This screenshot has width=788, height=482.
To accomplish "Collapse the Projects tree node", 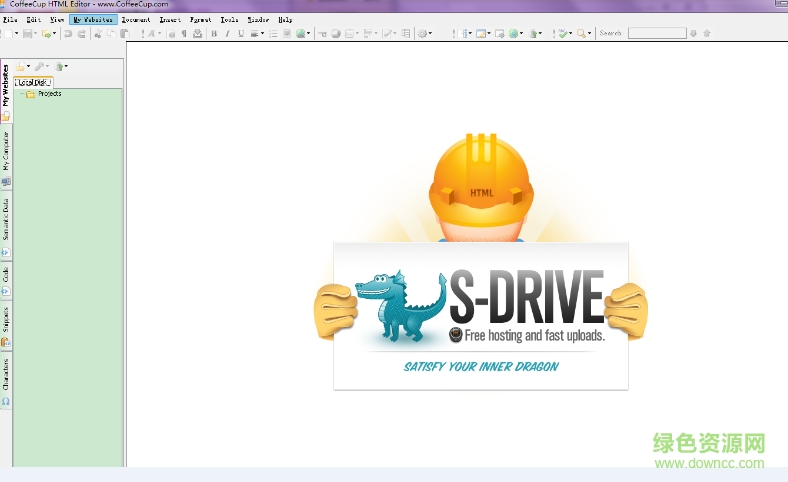I will 20,94.
